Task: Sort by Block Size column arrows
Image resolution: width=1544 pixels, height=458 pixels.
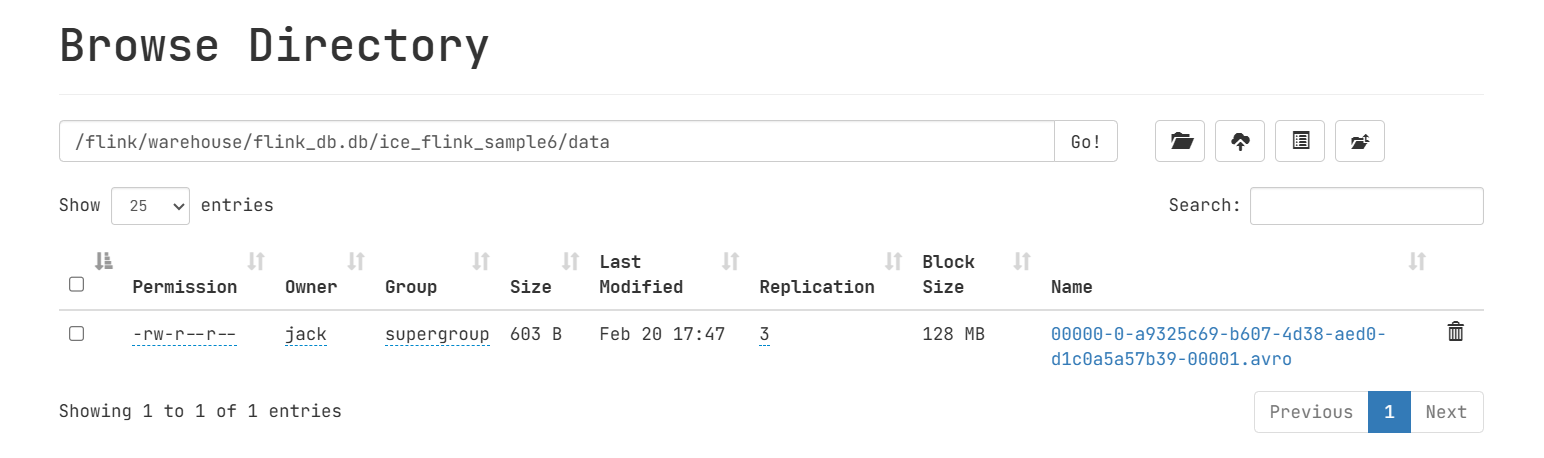Action: coord(1022,262)
